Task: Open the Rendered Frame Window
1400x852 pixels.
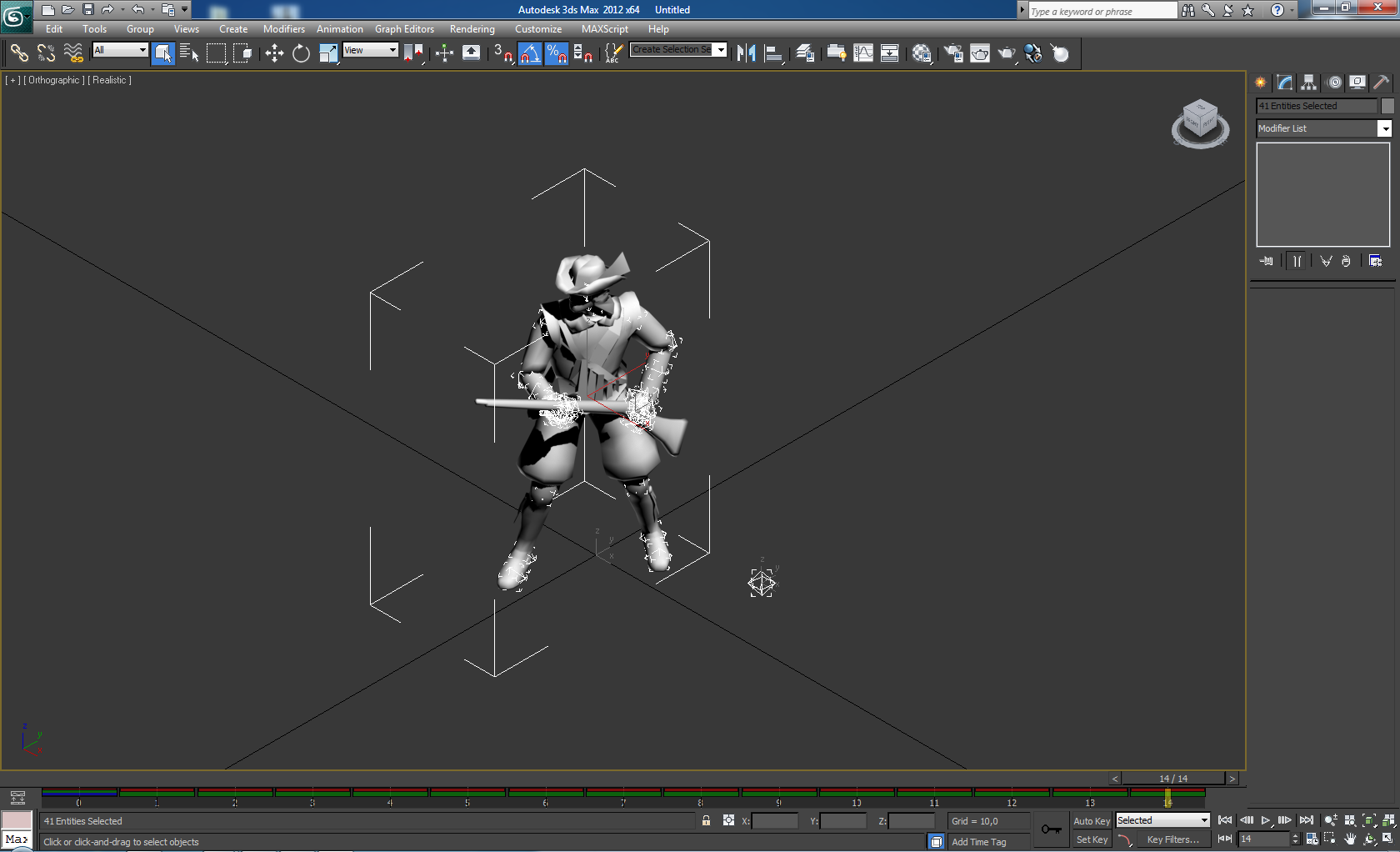Action: (980, 53)
